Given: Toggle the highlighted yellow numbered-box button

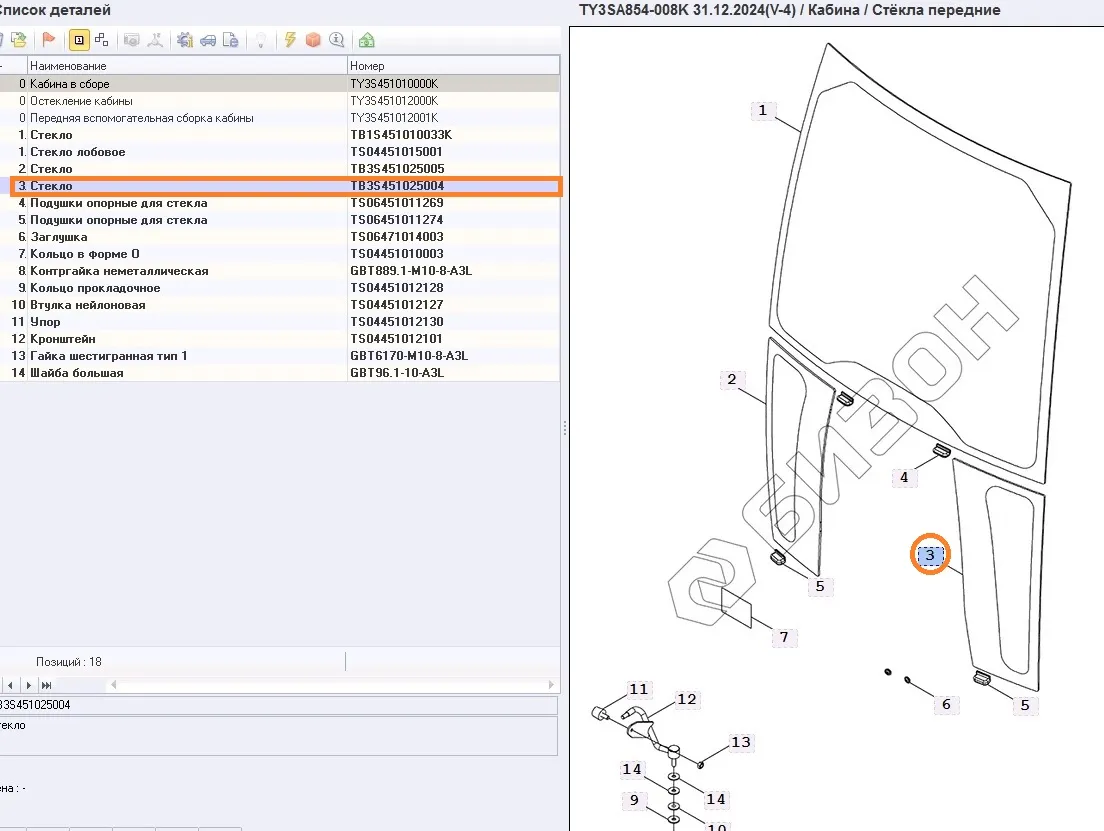Looking at the screenshot, I should coord(78,40).
